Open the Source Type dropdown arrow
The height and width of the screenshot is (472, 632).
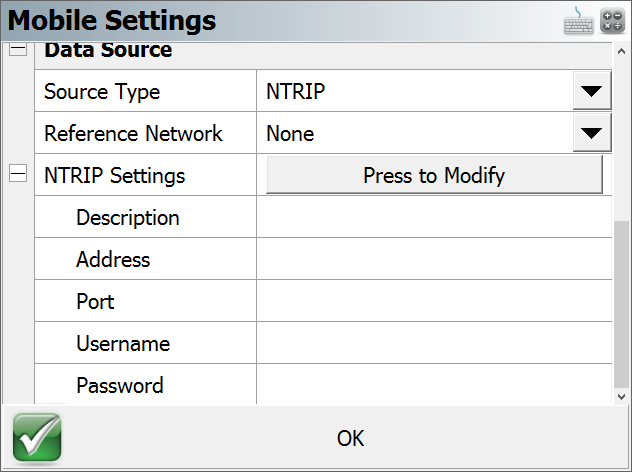[592, 91]
